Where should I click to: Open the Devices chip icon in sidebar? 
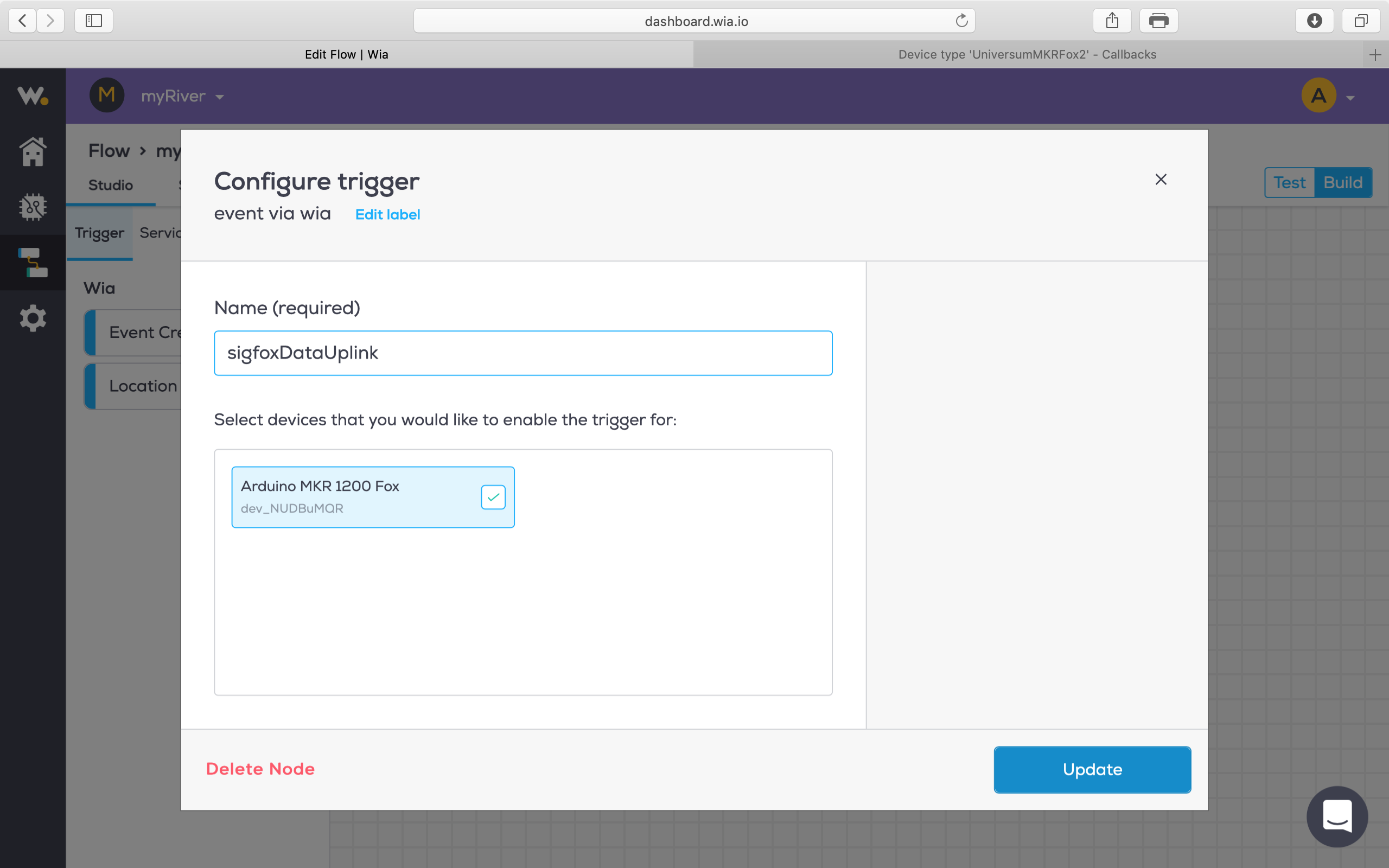[x=33, y=207]
